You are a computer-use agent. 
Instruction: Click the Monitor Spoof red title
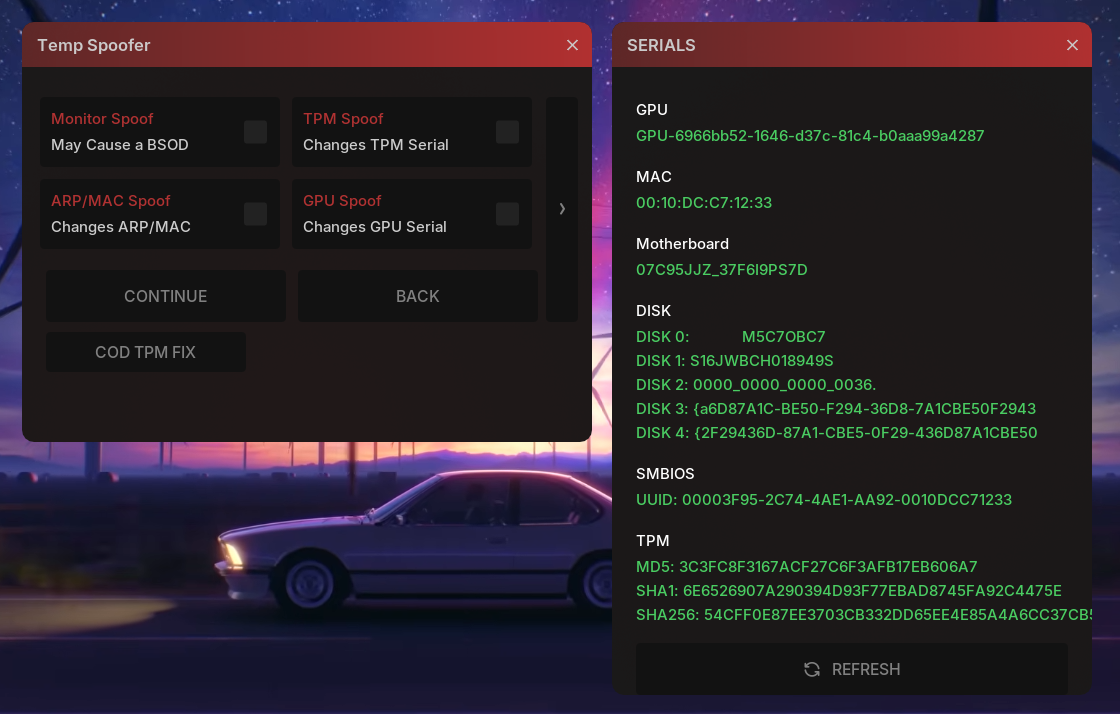102,119
